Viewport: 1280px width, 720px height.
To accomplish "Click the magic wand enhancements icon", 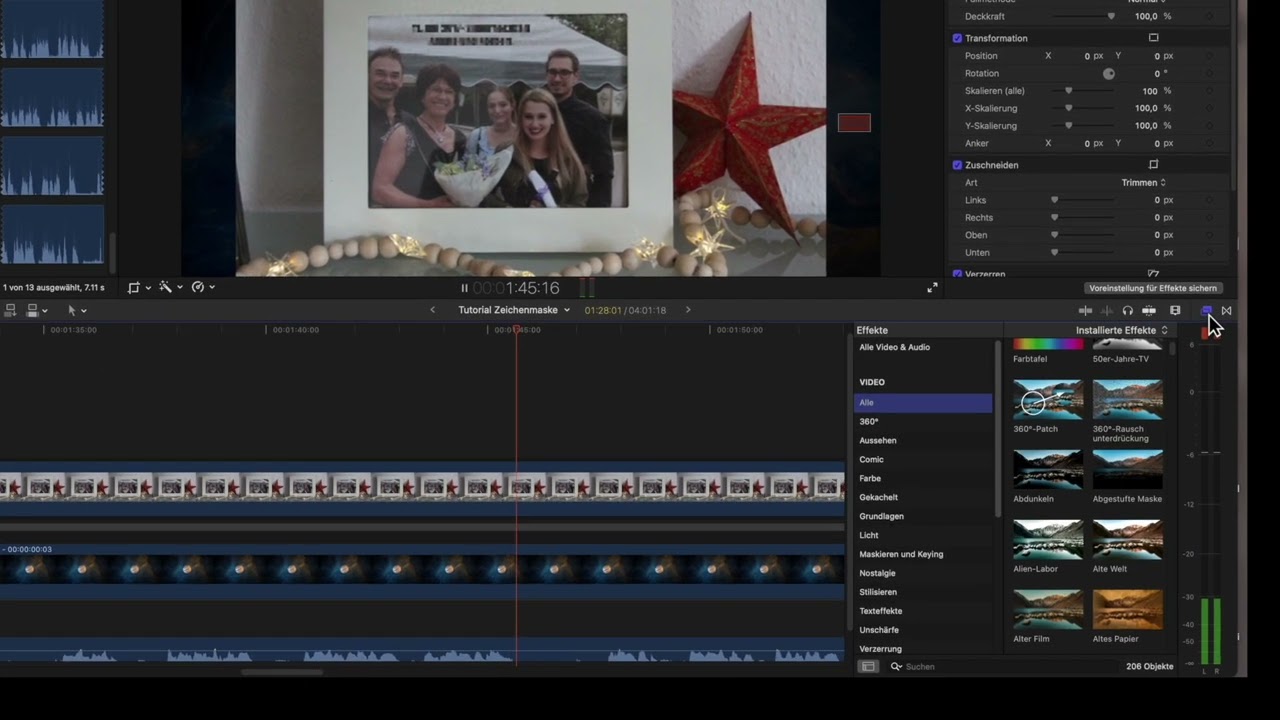I will pyautogui.click(x=165, y=287).
